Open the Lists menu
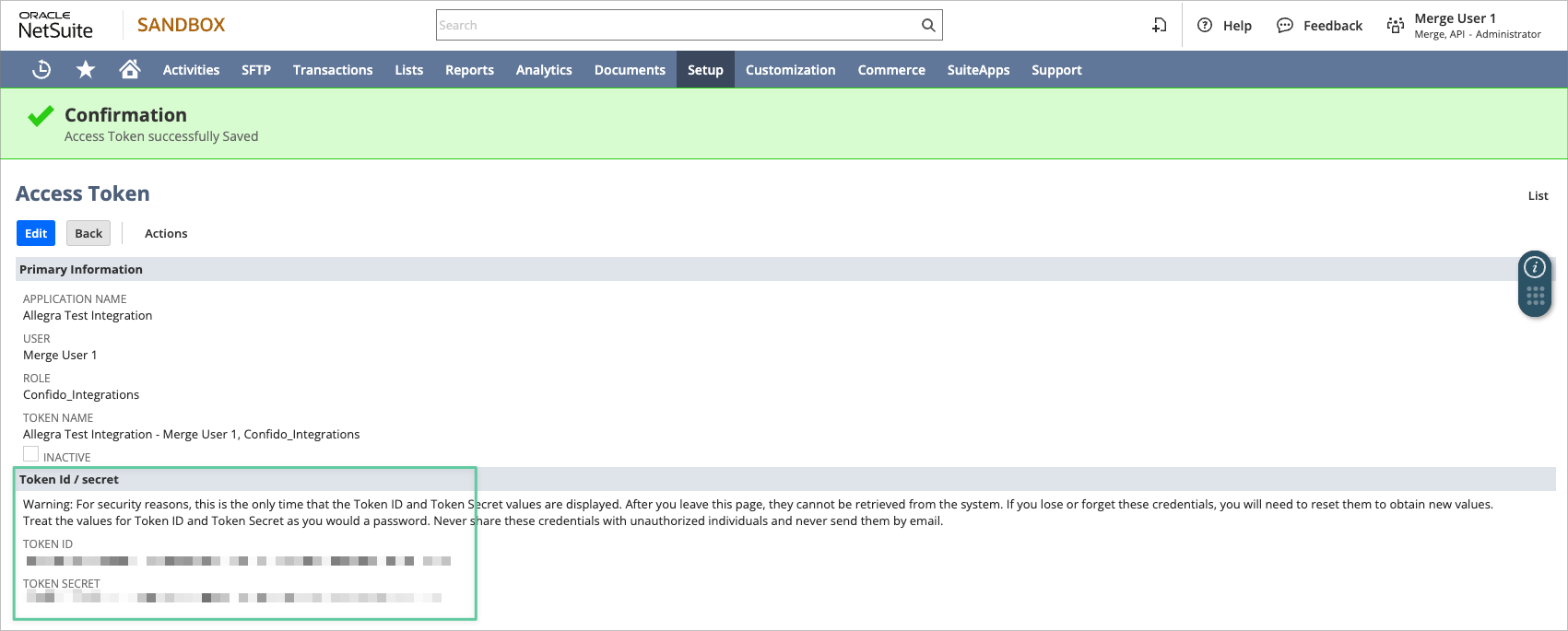The image size is (1568, 631). coord(409,70)
